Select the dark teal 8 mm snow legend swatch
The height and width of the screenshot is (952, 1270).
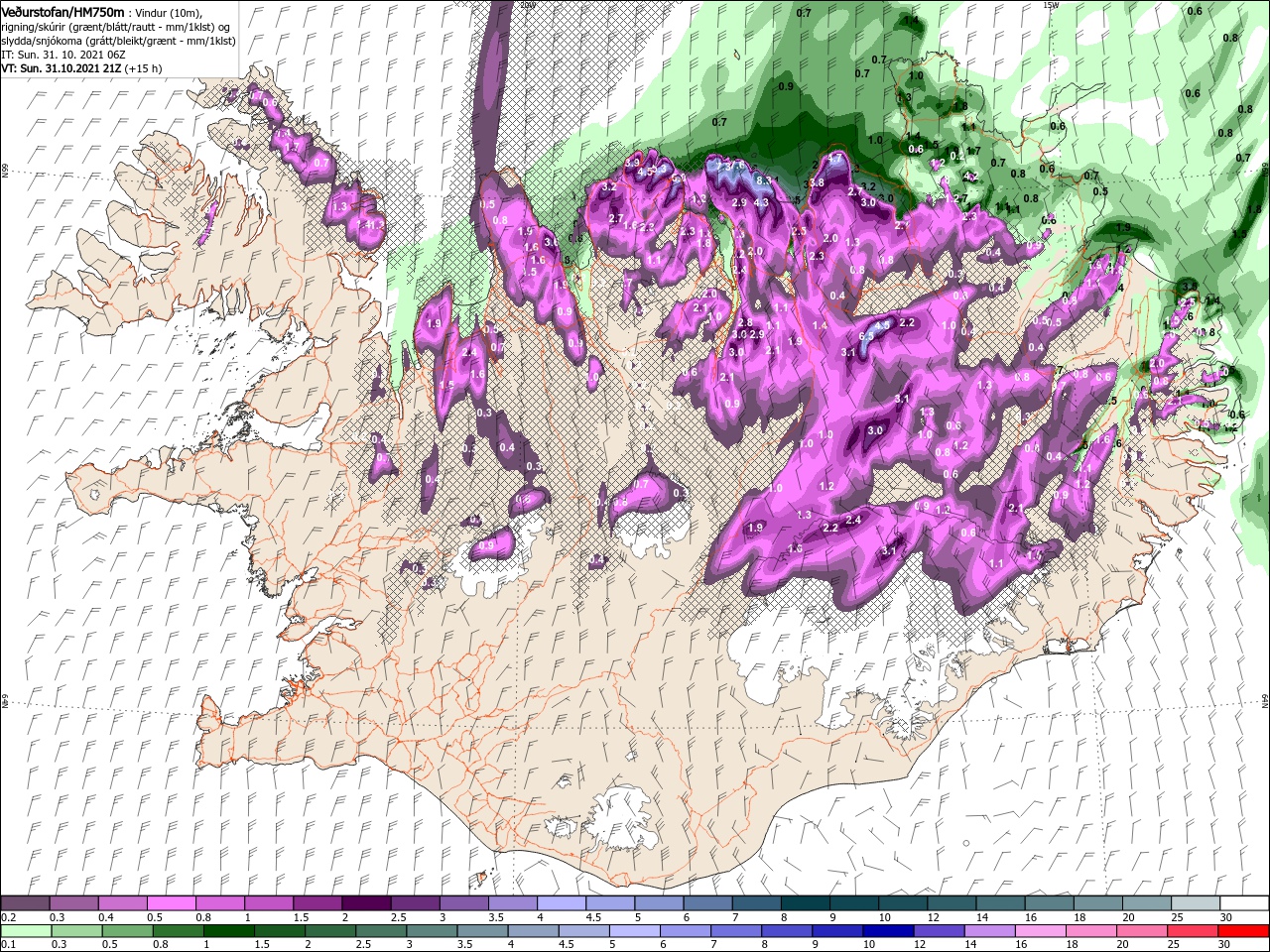click(x=806, y=902)
